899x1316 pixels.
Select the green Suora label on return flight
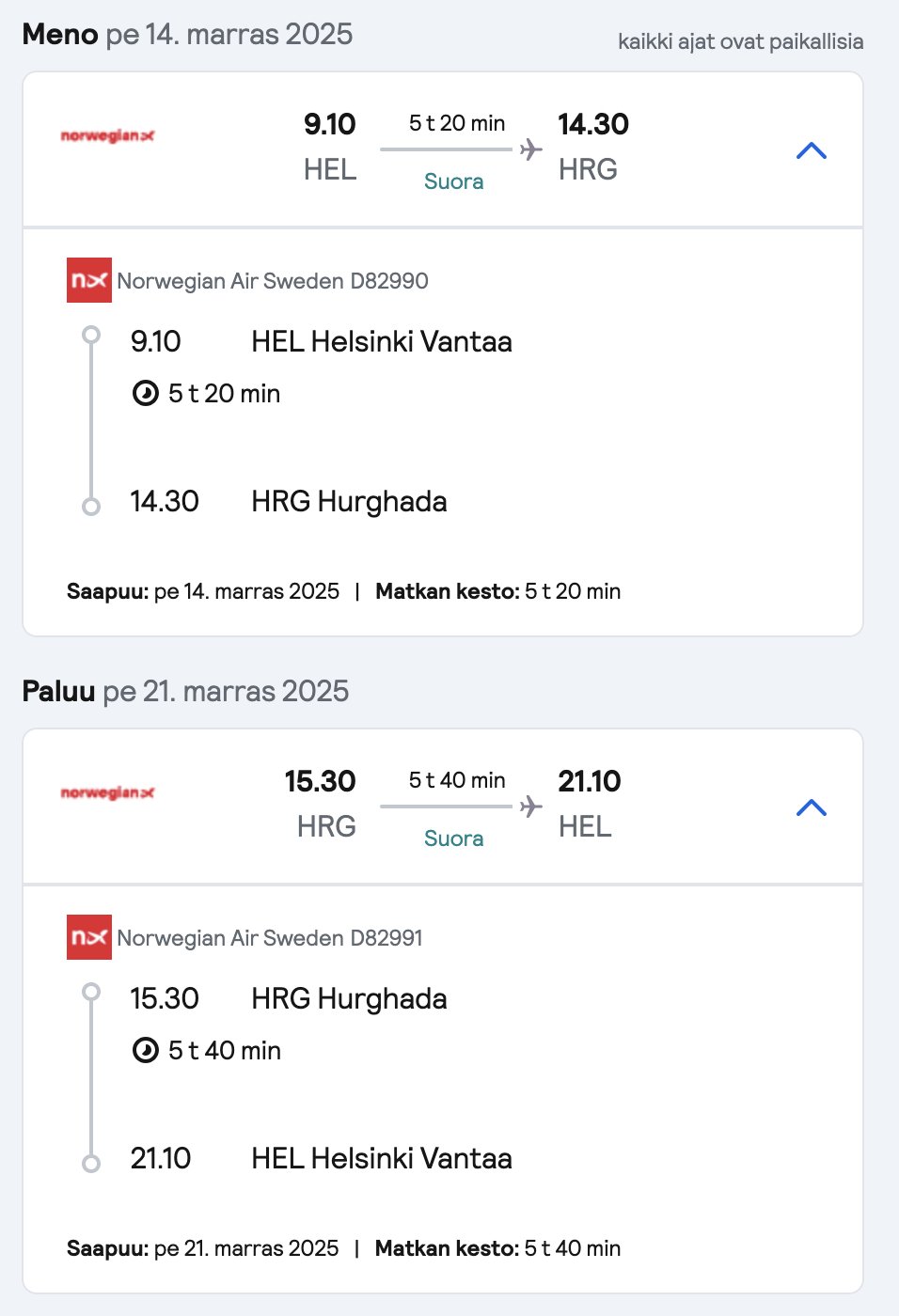[453, 838]
